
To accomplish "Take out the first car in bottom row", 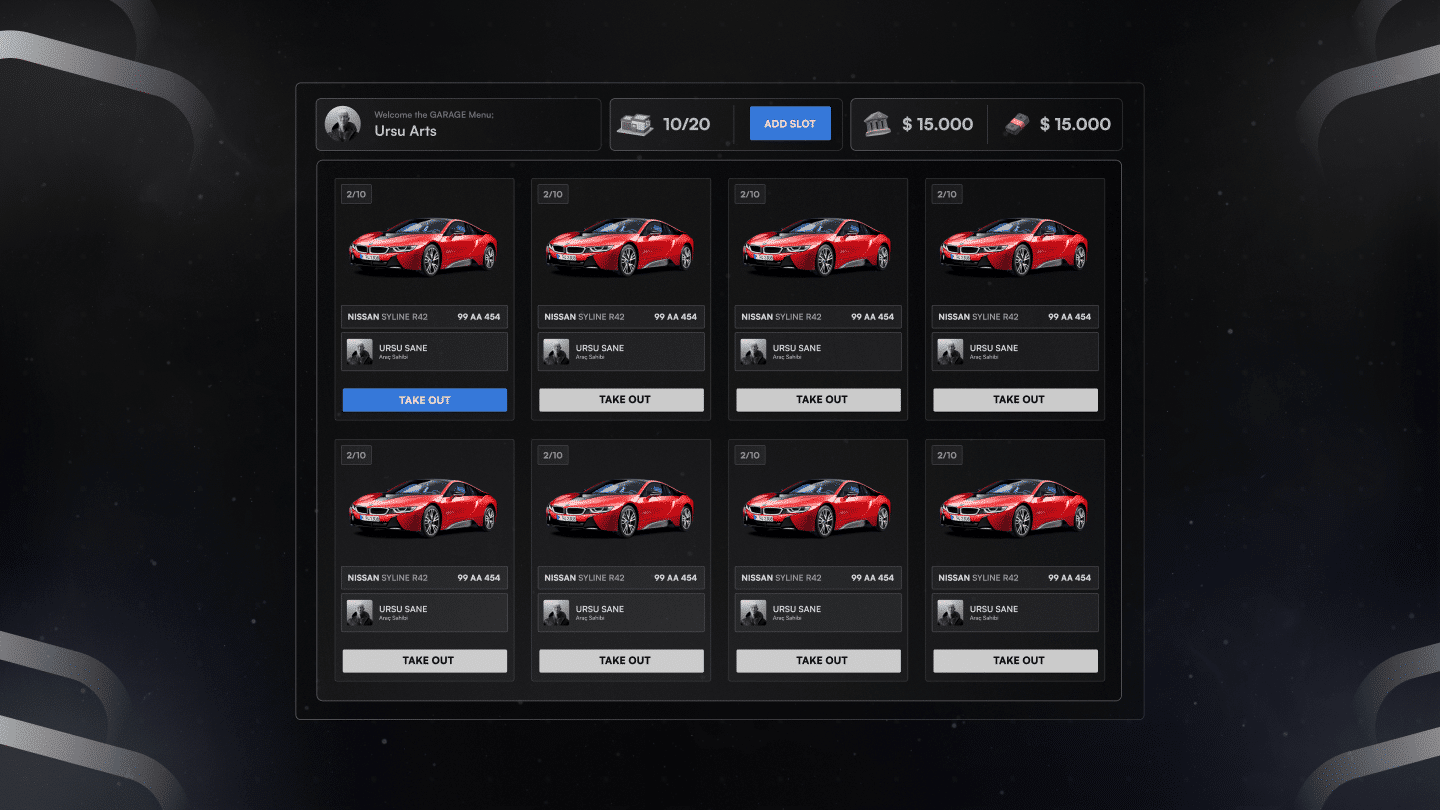I will (425, 661).
